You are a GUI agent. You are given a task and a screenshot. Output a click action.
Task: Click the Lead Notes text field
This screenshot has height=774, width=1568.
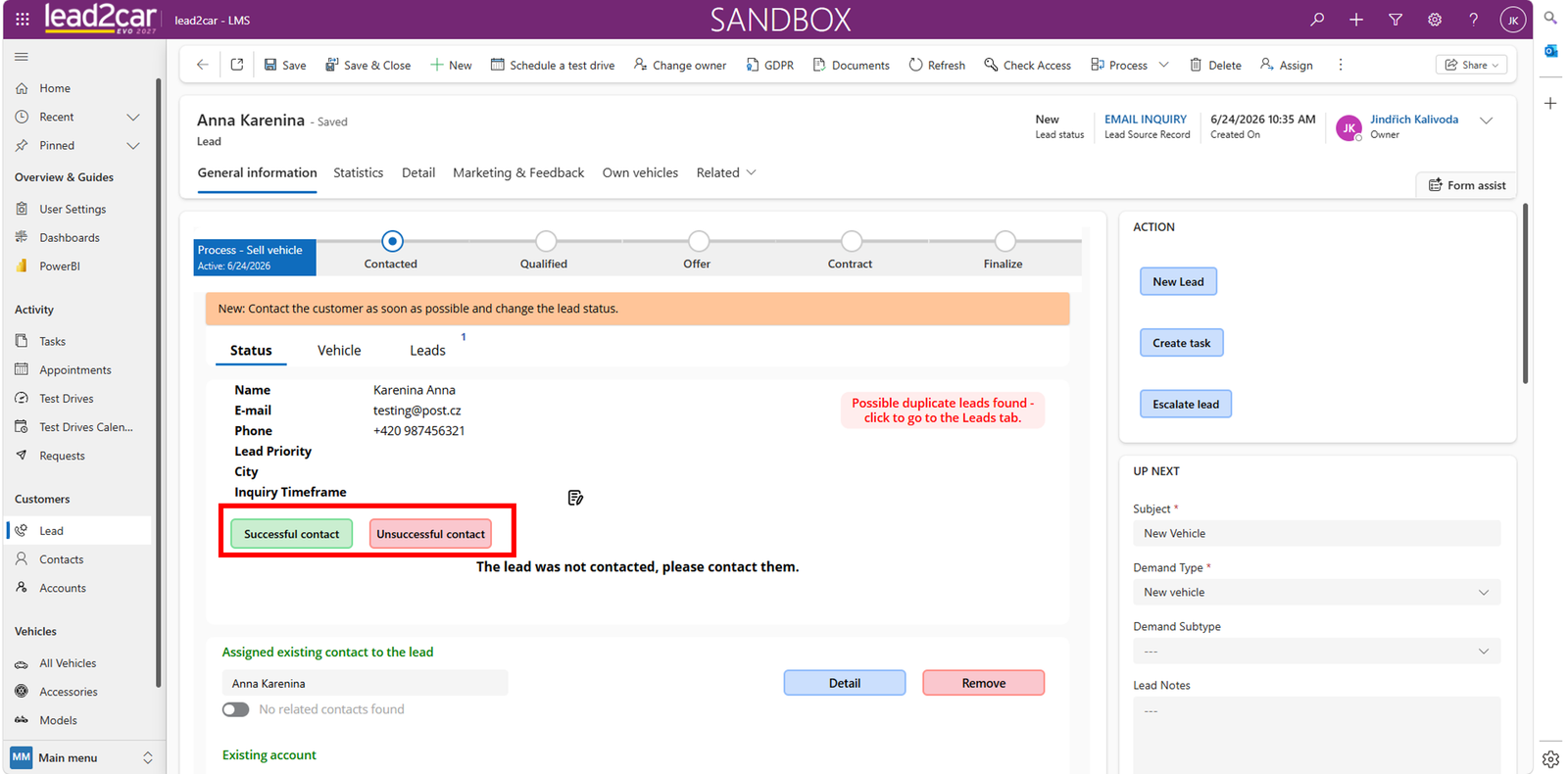point(1316,735)
